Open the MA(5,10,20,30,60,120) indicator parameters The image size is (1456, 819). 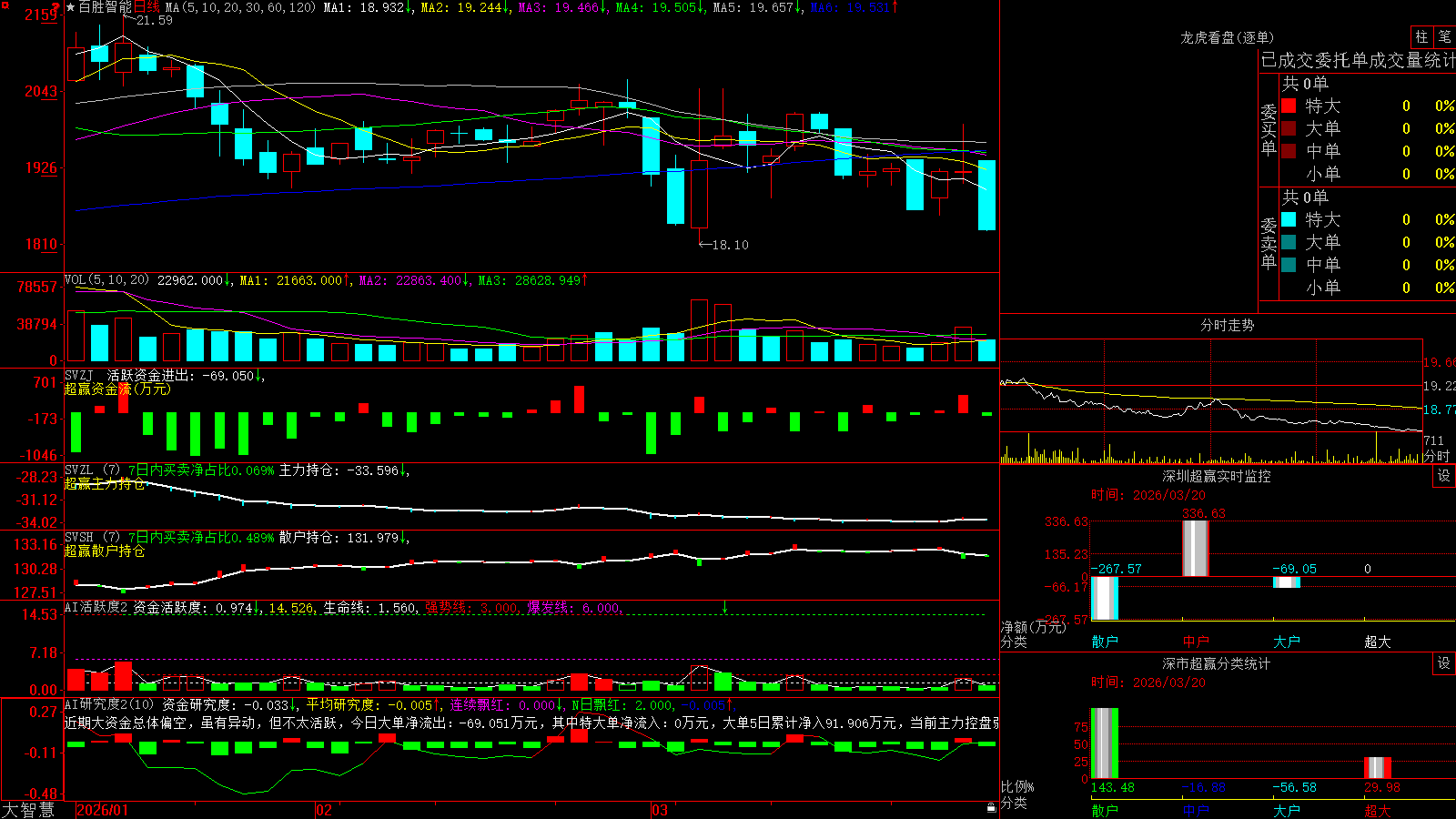click(x=240, y=7)
